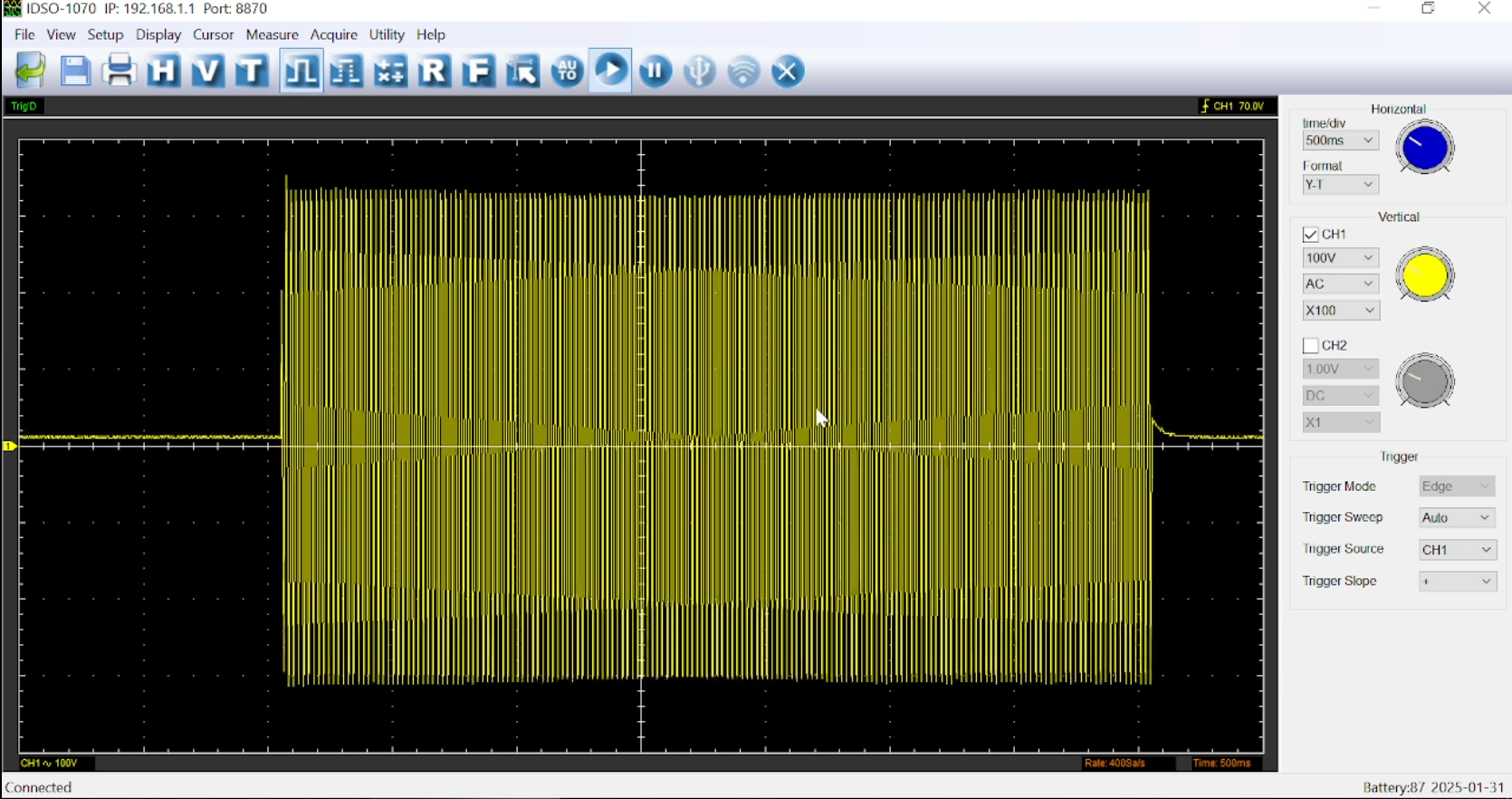The image size is (1512, 799).
Task: Toggle the solid square-wave display icon
Action: click(301, 71)
